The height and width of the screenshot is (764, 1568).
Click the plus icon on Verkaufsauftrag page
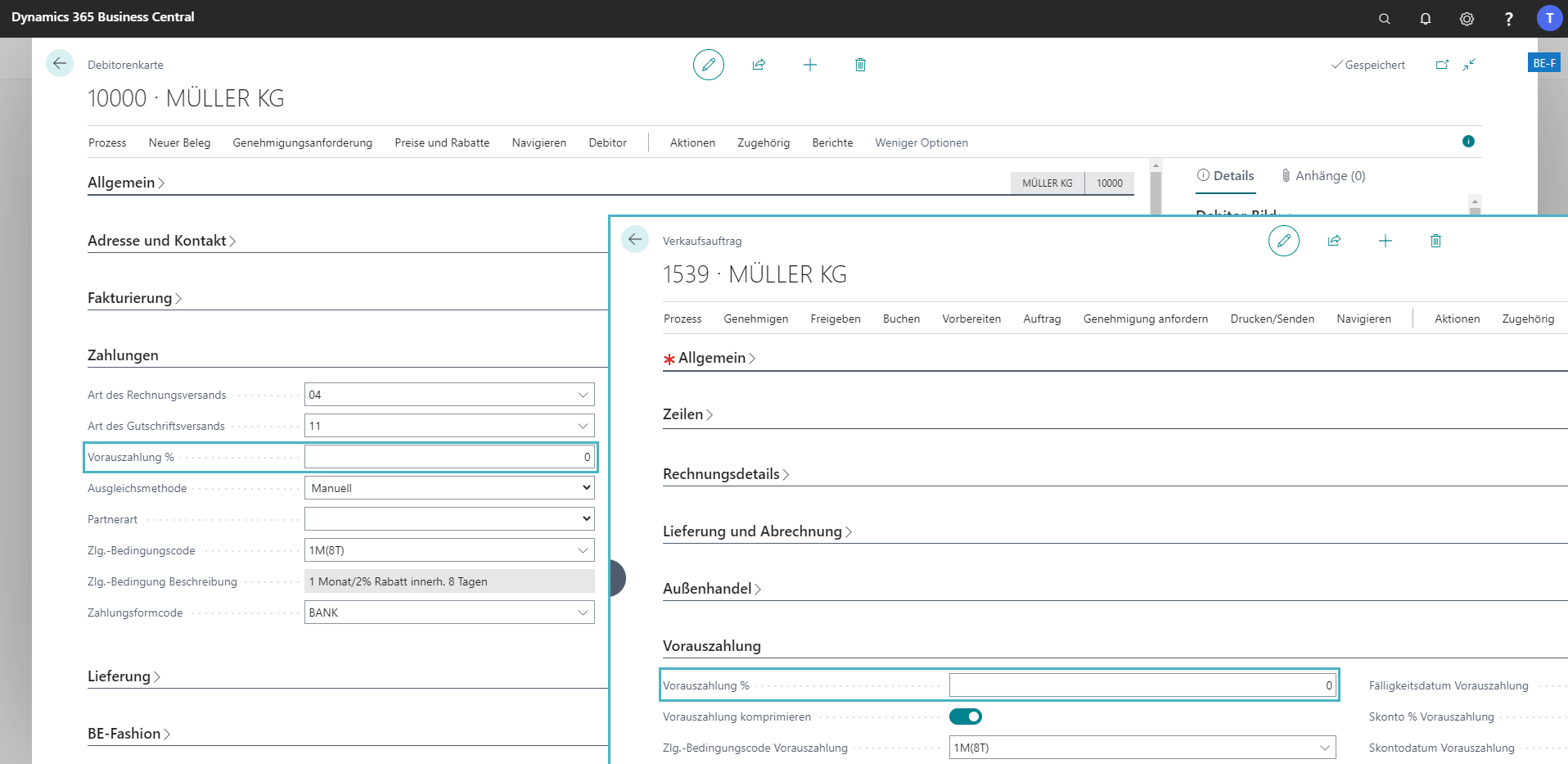[x=1385, y=241]
